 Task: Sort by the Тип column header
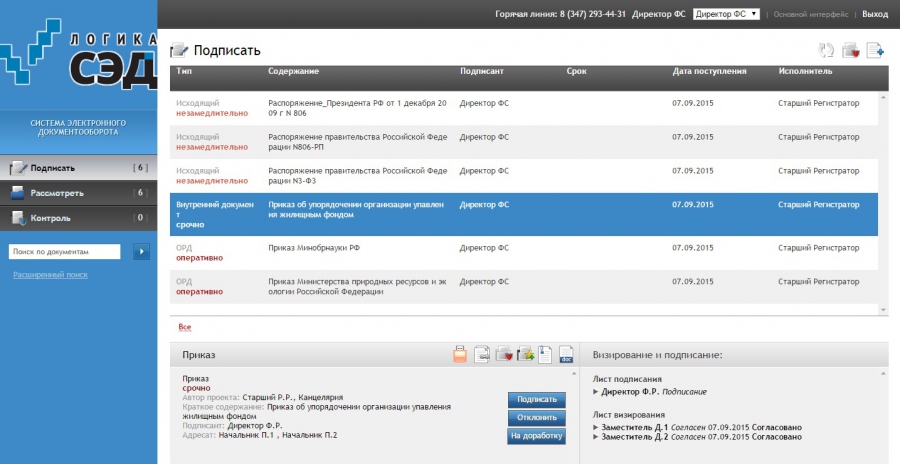(x=184, y=71)
